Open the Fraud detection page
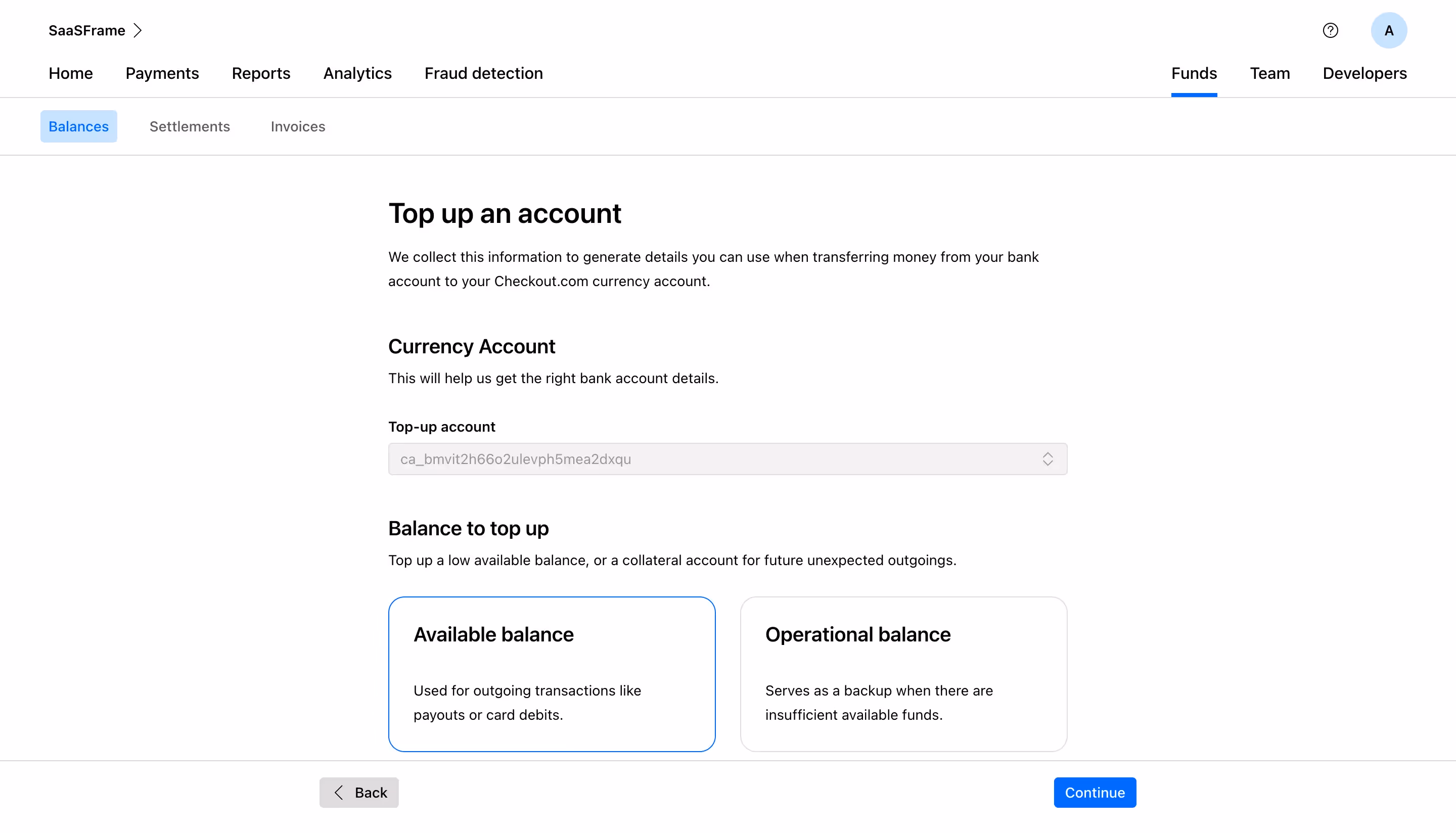This screenshot has width=1456, height=833. tap(483, 73)
